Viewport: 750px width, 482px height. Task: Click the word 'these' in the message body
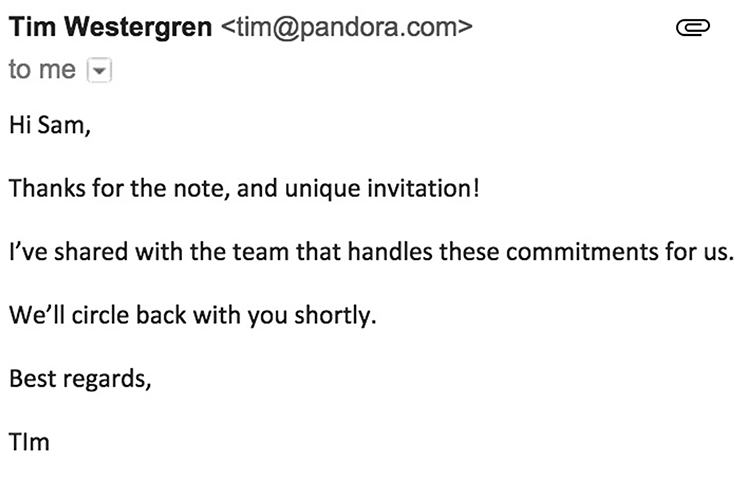click(469, 252)
